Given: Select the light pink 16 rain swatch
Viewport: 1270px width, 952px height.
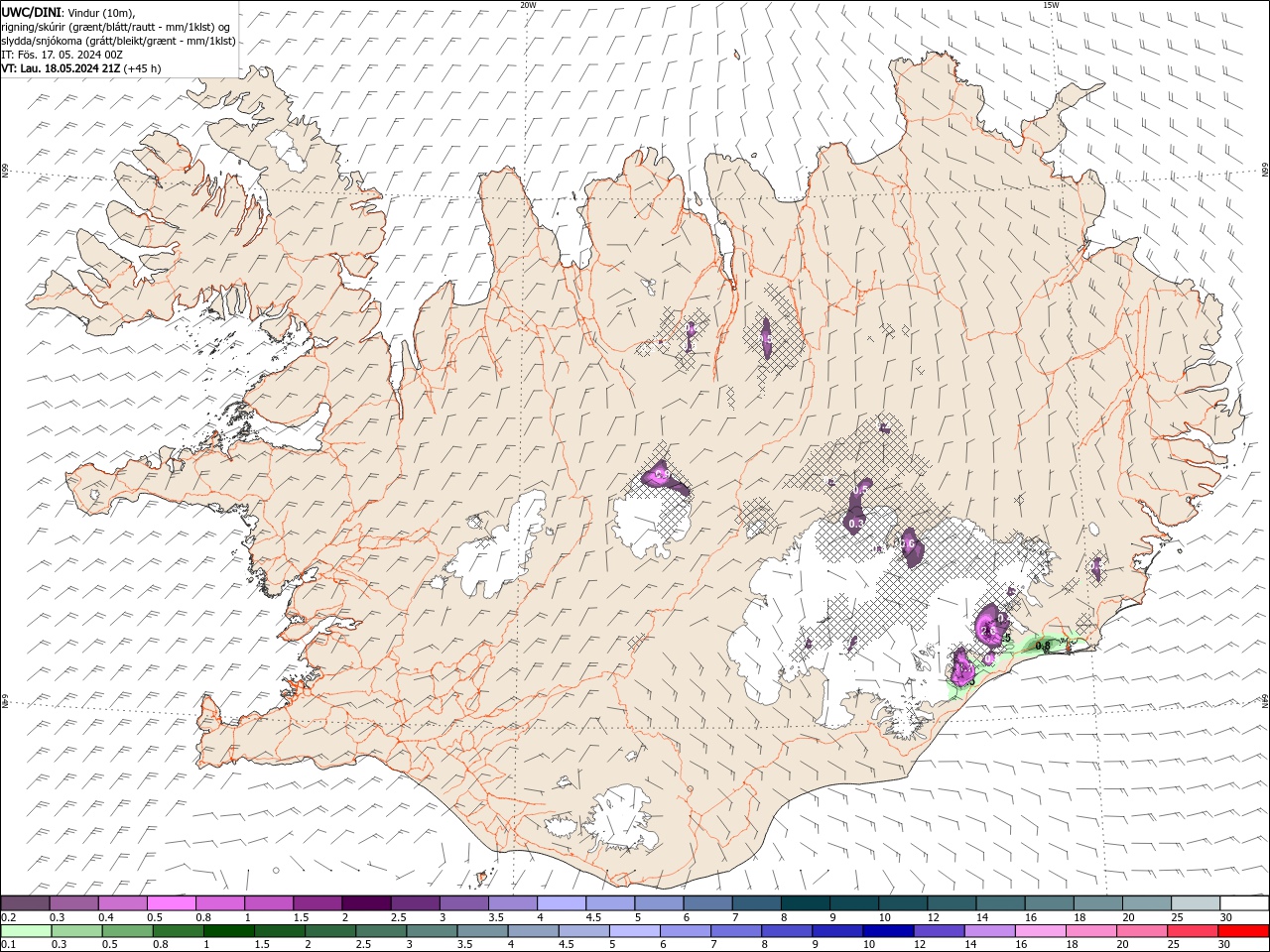Looking at the screenshot, I should 1040,931.
